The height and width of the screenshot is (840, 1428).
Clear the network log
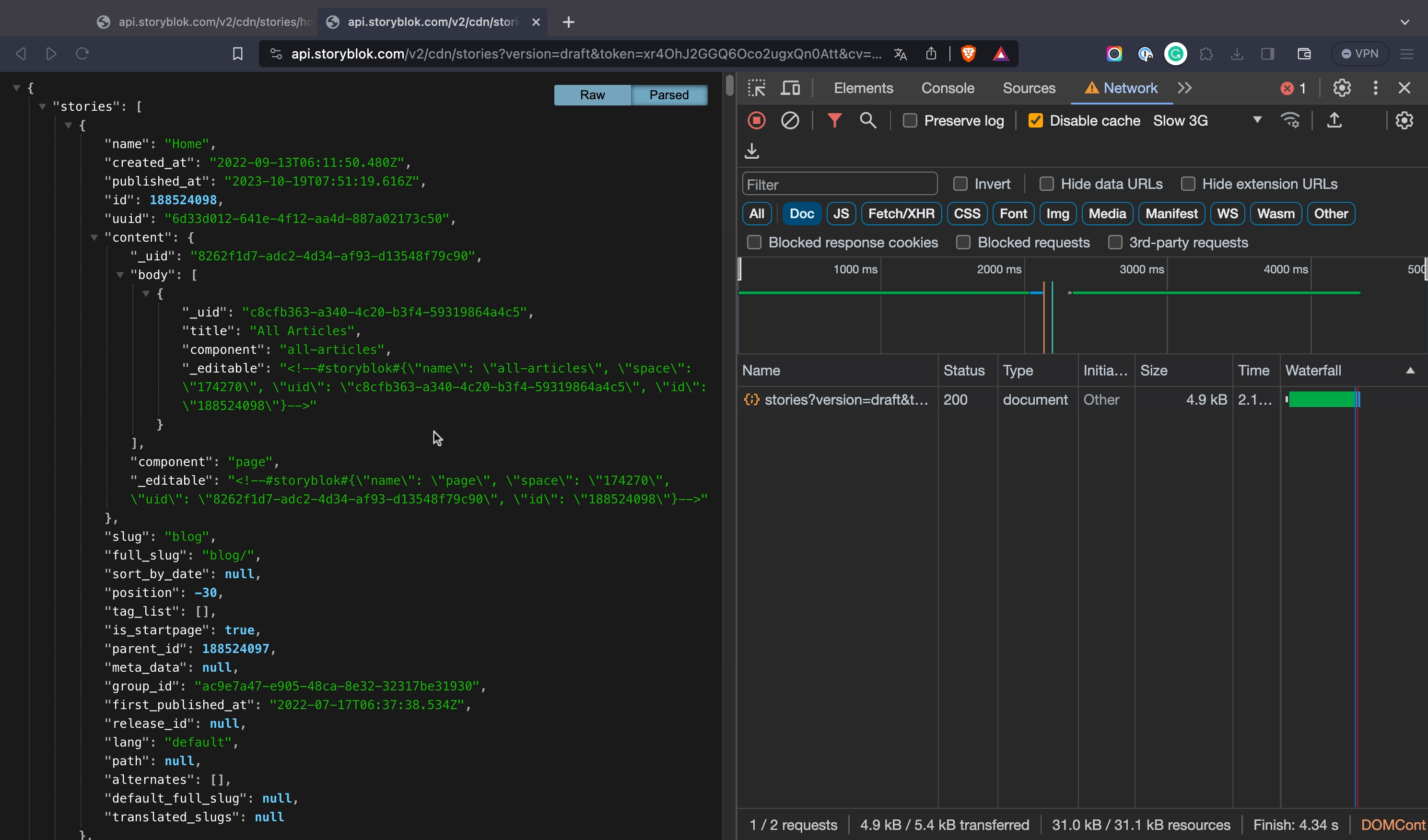[x=790, y=121]
